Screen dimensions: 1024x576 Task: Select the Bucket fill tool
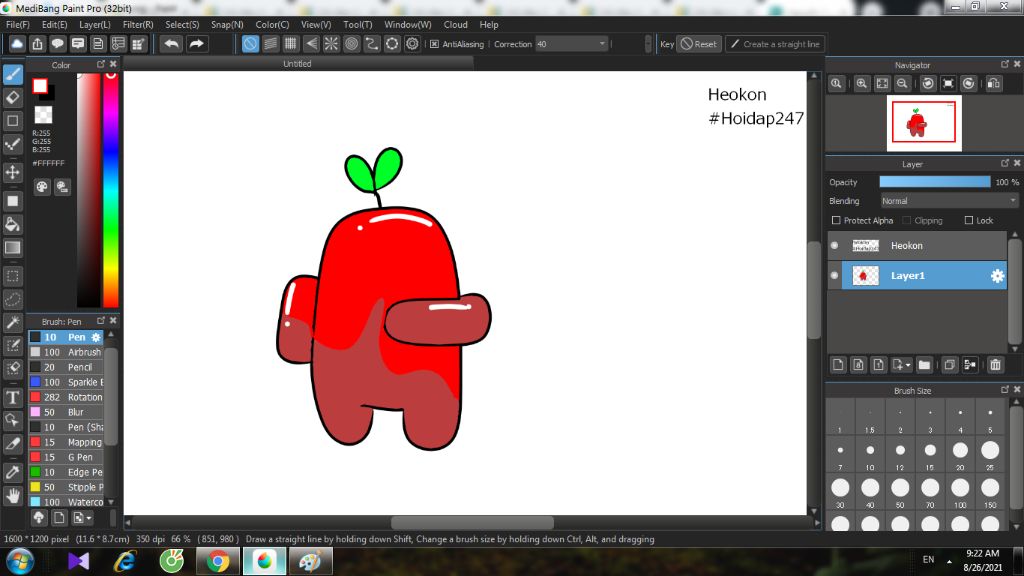[12, 225]
